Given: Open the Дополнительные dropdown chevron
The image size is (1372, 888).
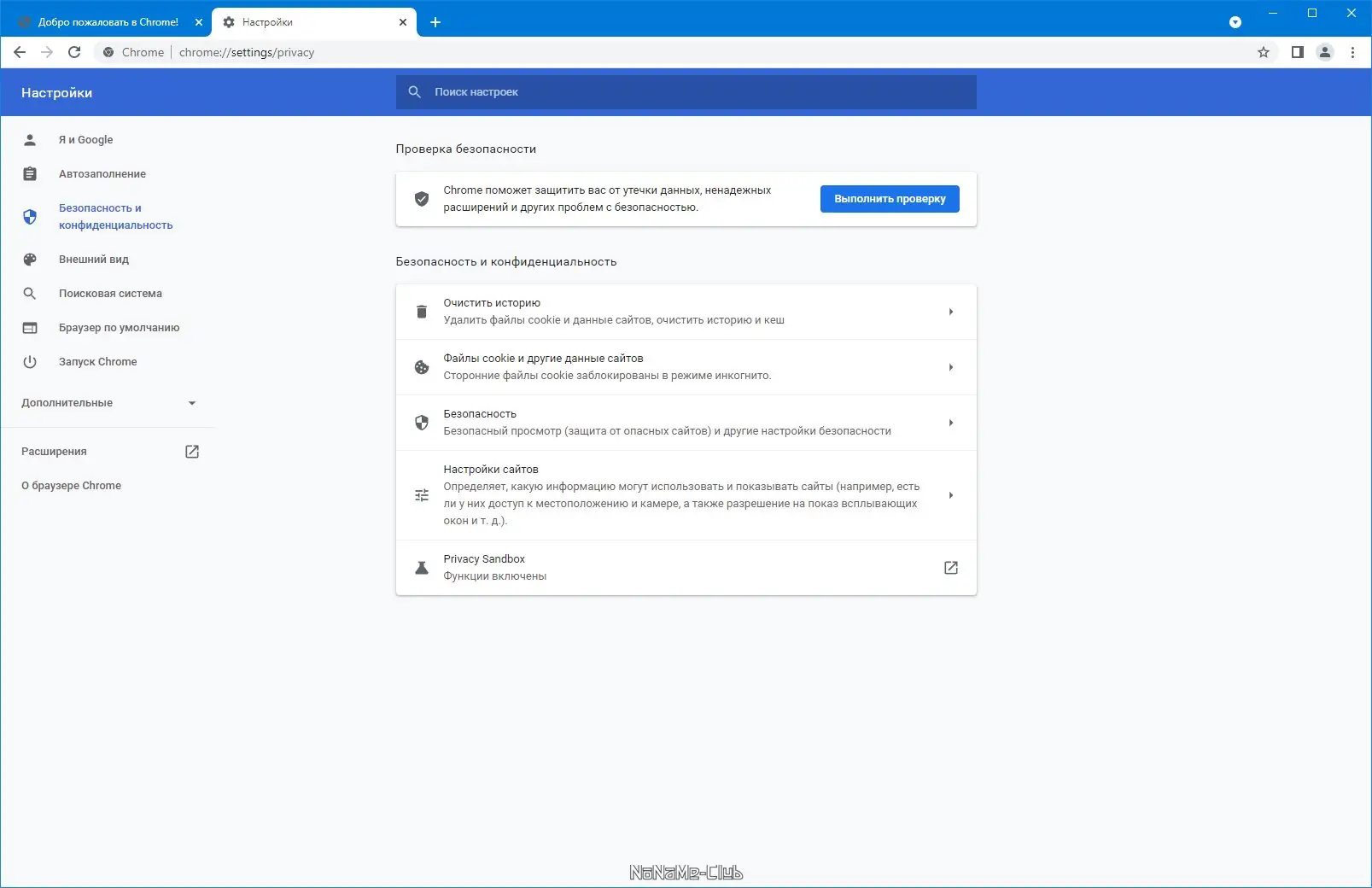Looking at the screenshot, I should pyautogui.click(x=191, y=402).
